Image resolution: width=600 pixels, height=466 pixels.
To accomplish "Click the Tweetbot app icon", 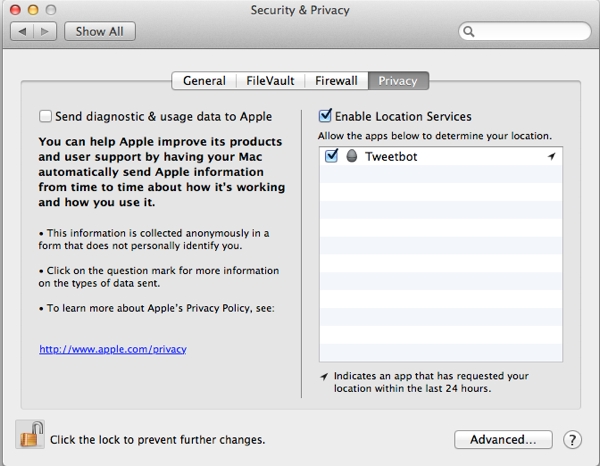I will pos(351,156).
